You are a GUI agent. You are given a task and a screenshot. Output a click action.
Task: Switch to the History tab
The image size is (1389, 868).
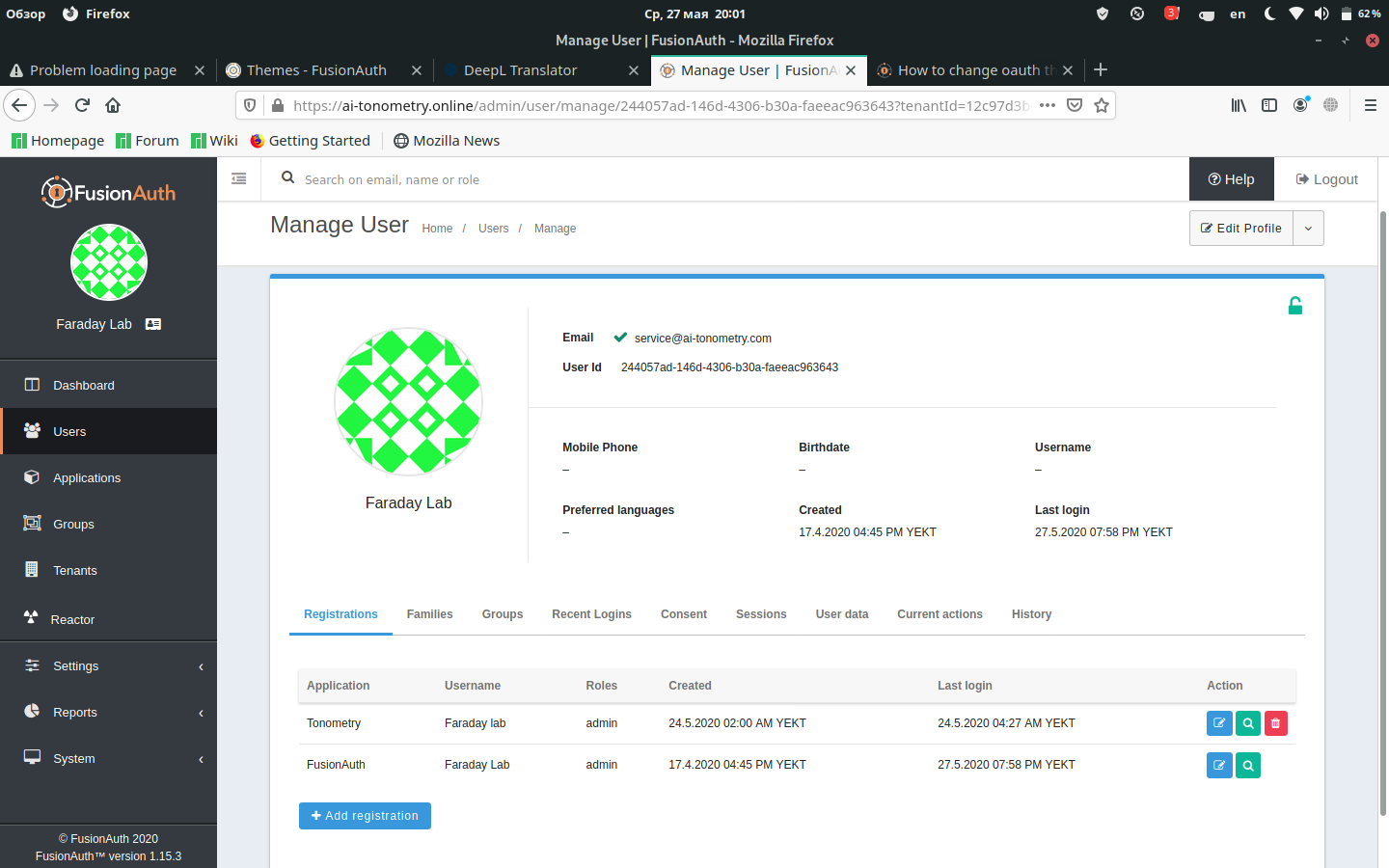(1031, 614)
